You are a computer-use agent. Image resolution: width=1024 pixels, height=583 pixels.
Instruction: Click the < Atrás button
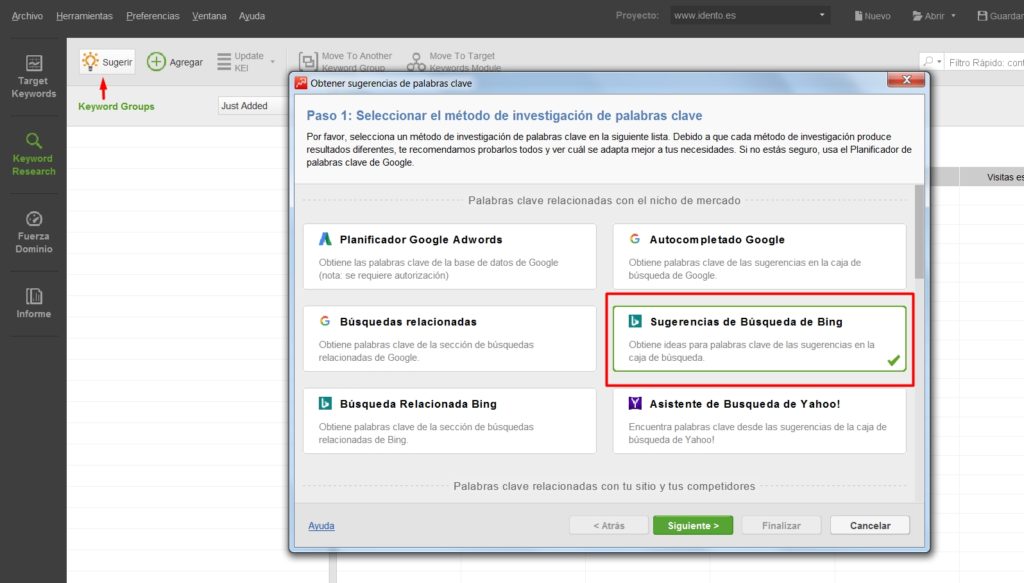(x=609, y=526)
